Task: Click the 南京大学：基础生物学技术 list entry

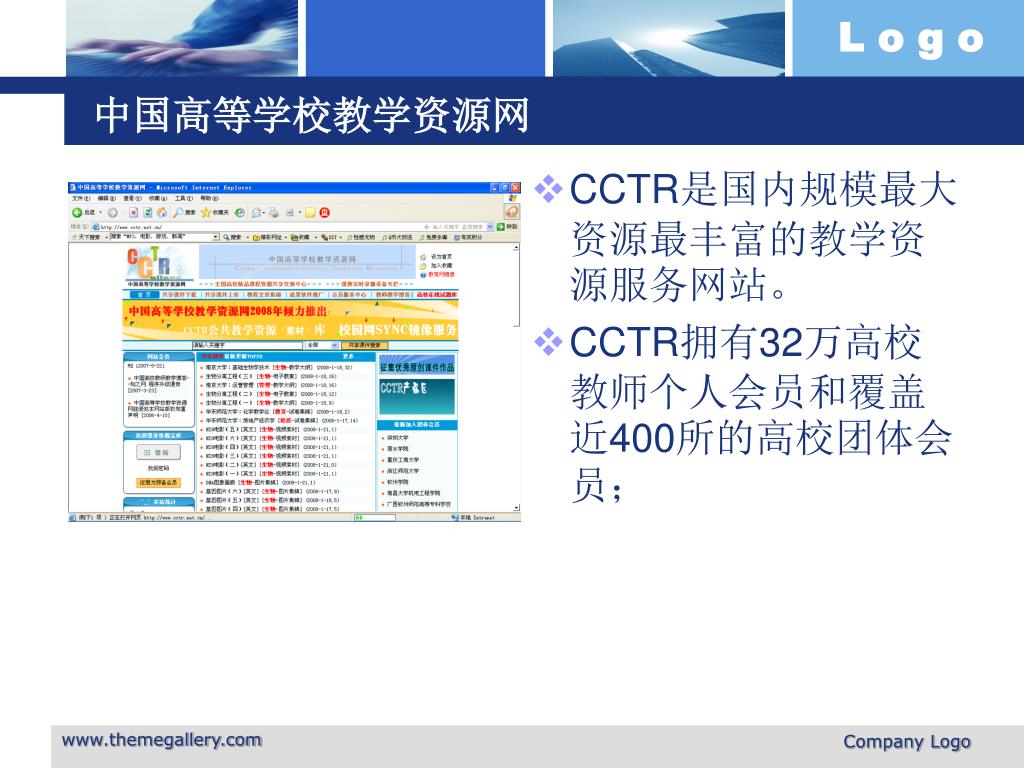Action: (x=279, y=368)
